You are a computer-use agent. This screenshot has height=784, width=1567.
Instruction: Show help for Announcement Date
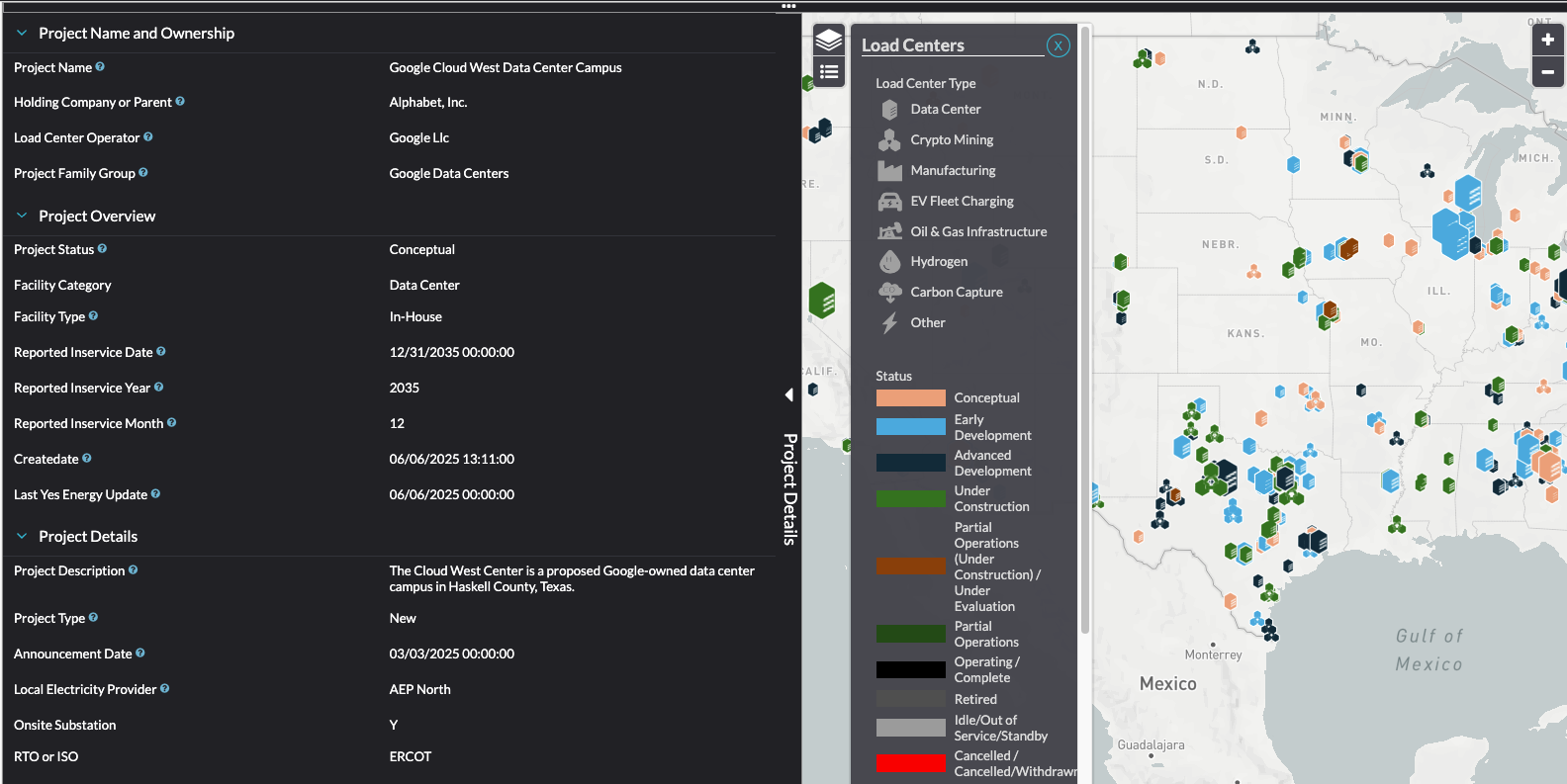tap(140, 653)
